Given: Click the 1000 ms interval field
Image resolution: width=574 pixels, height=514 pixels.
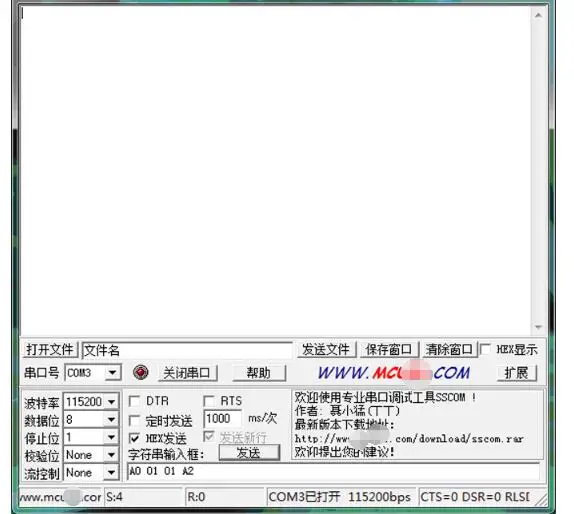Looking at the screenshot, I should 222,418.
